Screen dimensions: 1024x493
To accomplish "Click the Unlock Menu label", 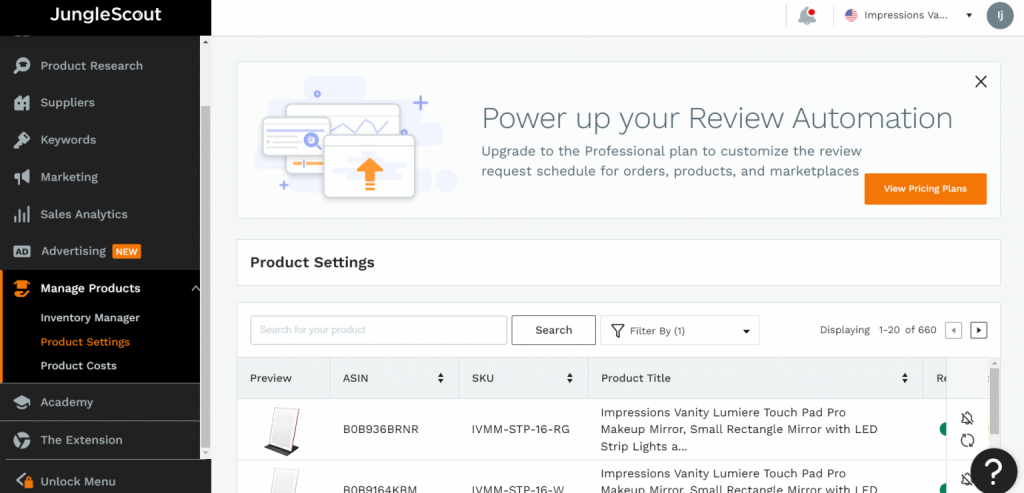I will (x=78, y=481).
